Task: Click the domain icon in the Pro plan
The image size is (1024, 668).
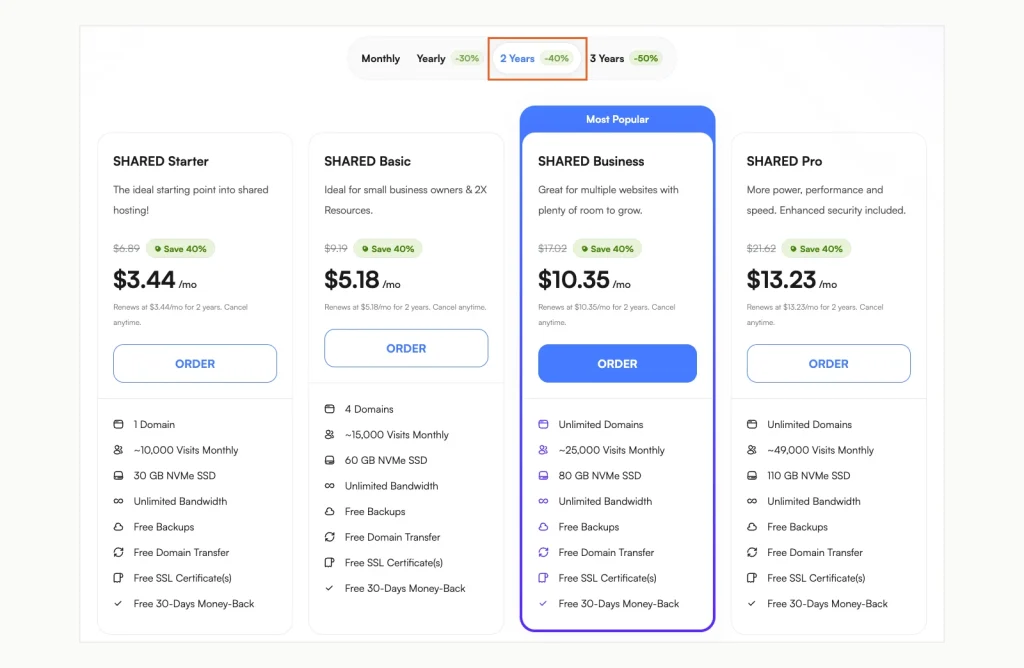Action: click(752, 424)
